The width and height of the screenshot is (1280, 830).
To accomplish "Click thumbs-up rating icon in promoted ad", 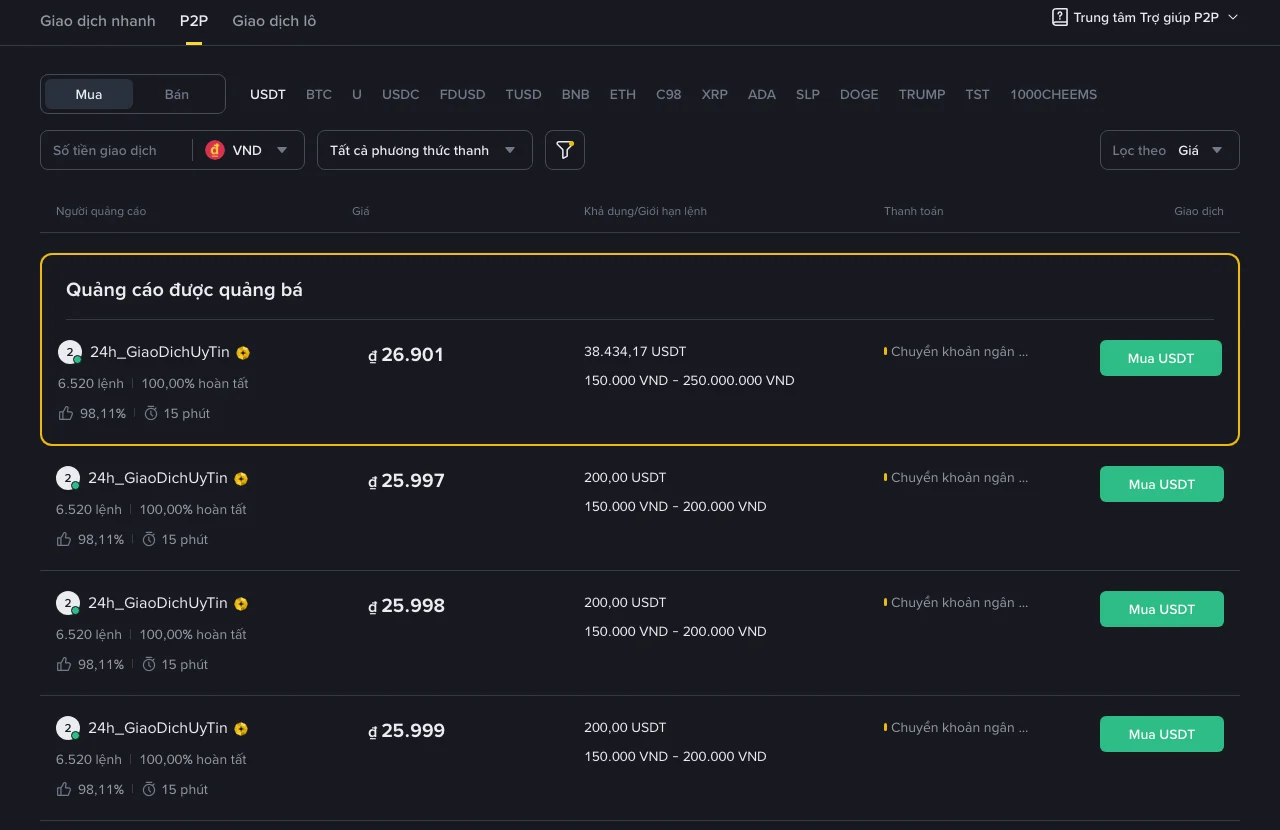I will [67, 413].
